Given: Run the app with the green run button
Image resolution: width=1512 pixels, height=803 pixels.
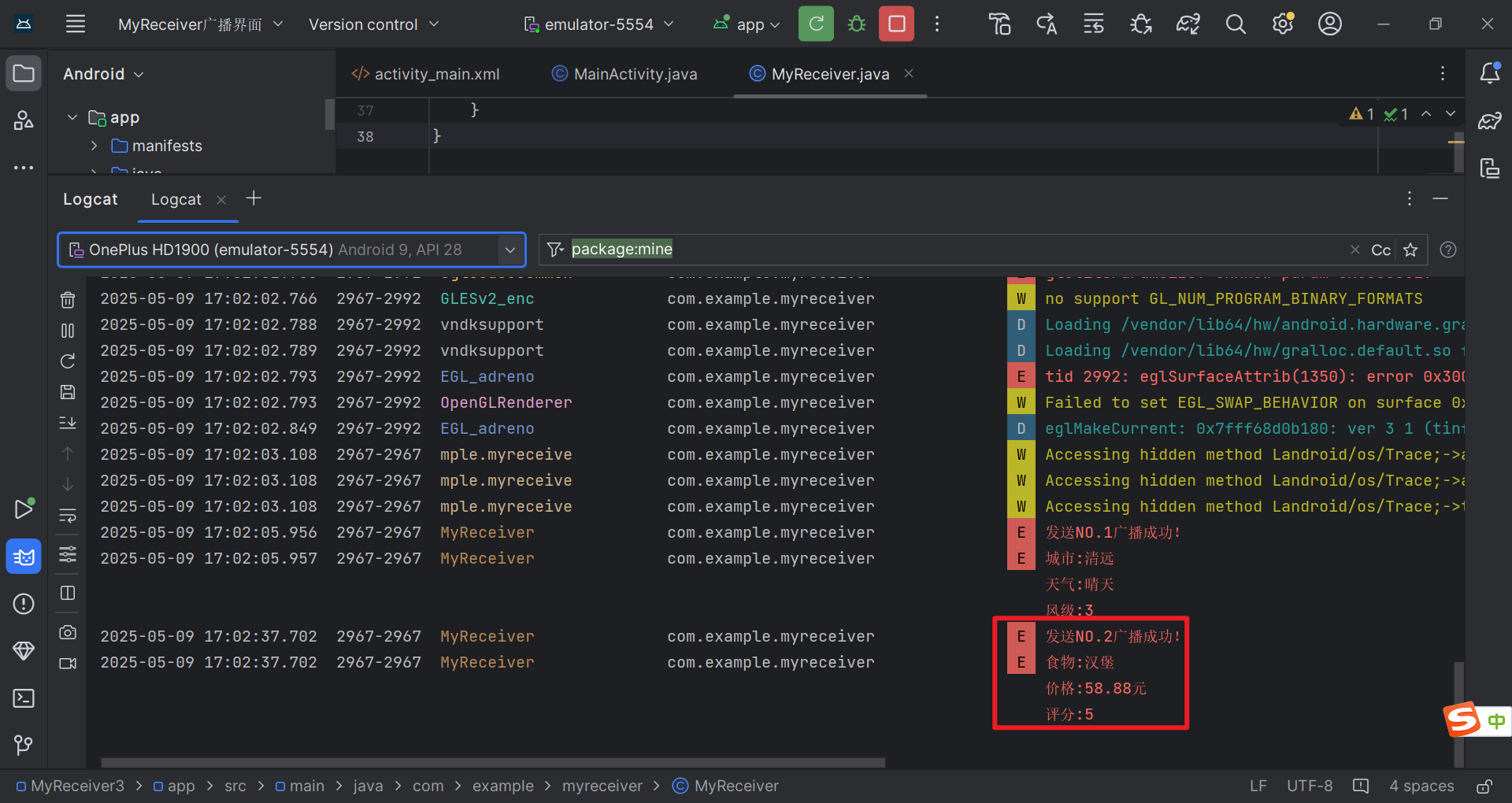Looking at the screenshot, I should click(x=815, y=24).
